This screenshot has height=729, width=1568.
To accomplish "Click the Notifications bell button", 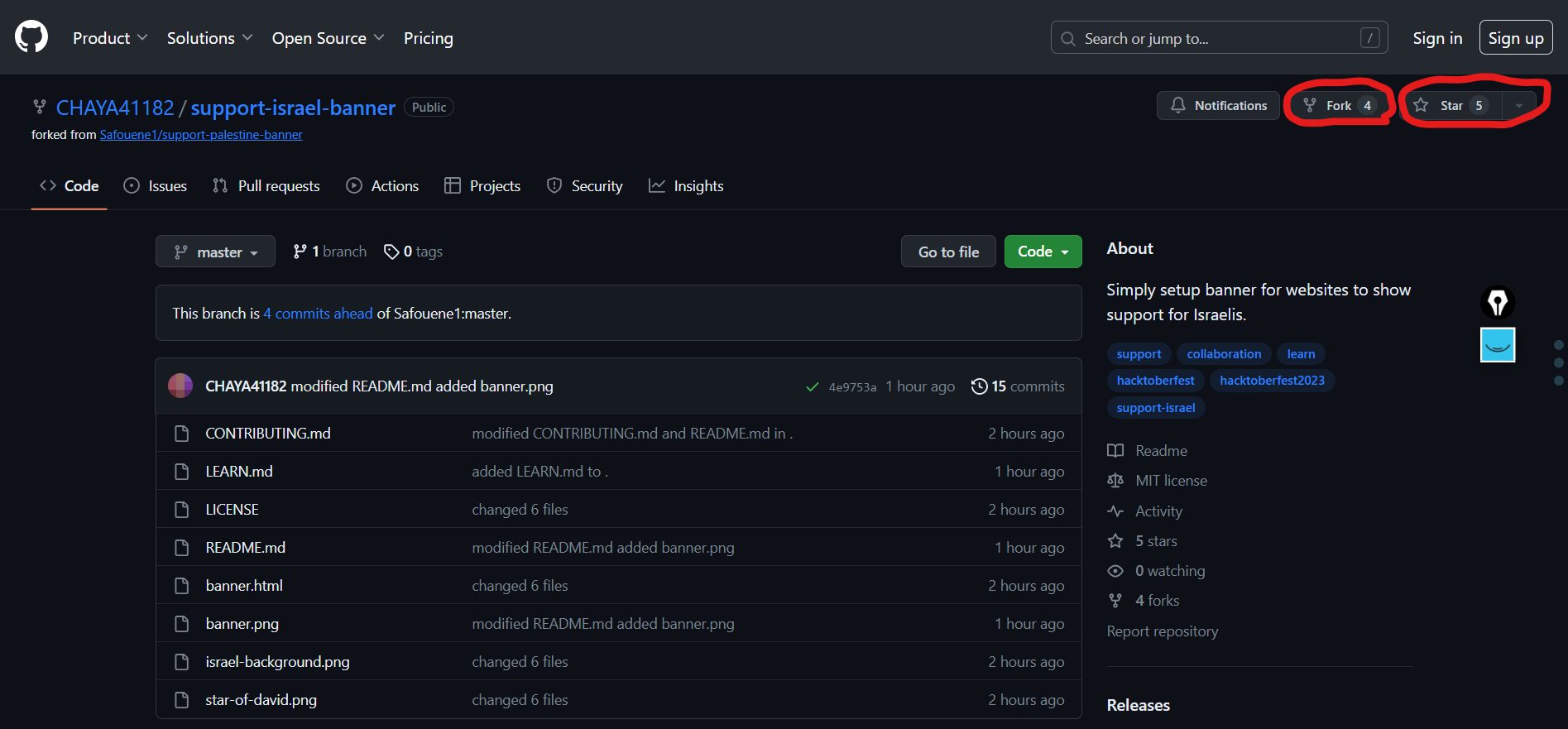I will coord(1218,106).
